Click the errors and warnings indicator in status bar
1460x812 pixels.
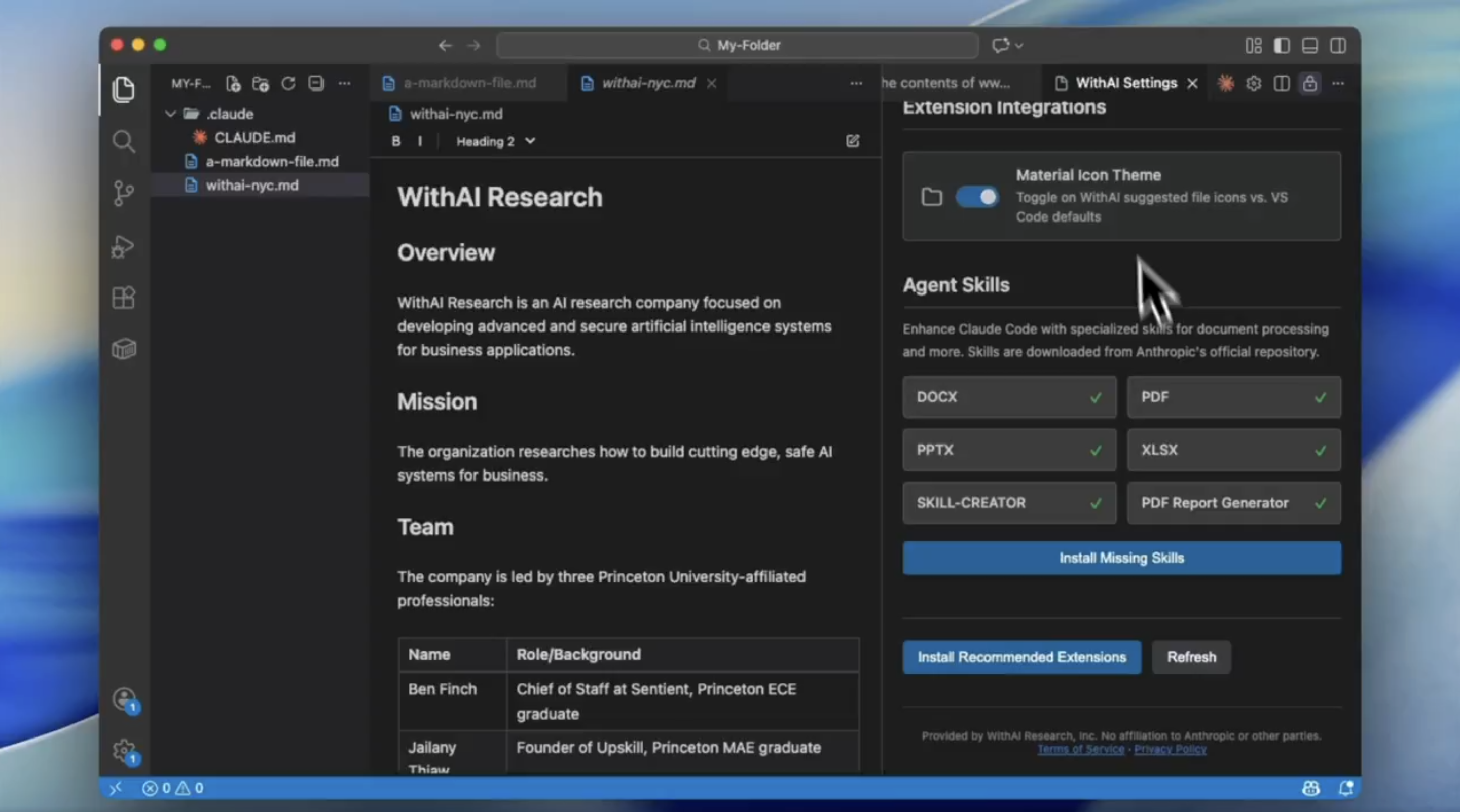point(173,788)
